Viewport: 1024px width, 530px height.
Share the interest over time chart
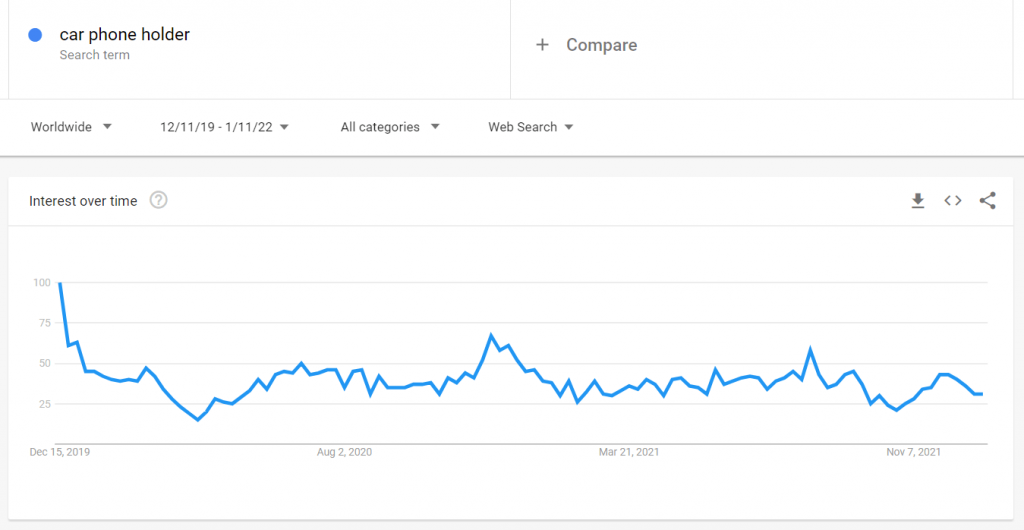click(x=987, y=201)
